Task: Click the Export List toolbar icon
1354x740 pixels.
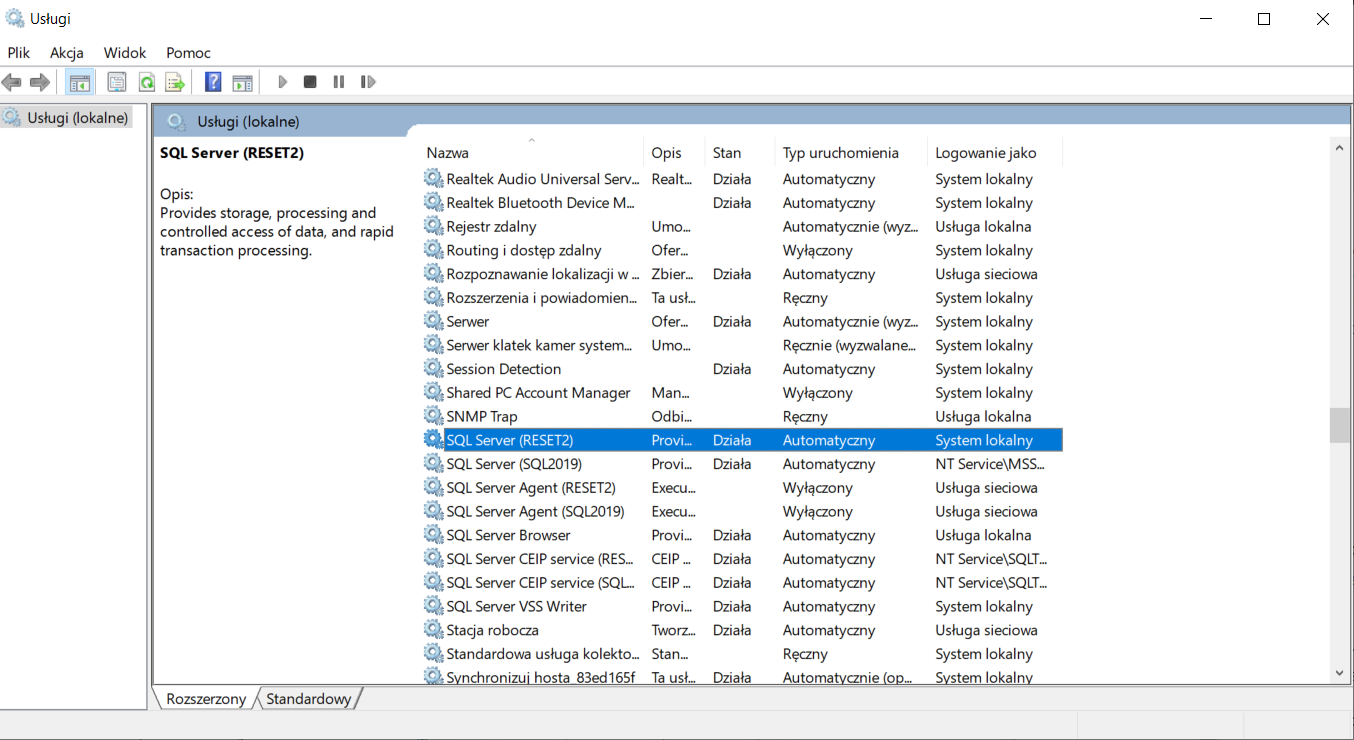Action: point(175,82)
